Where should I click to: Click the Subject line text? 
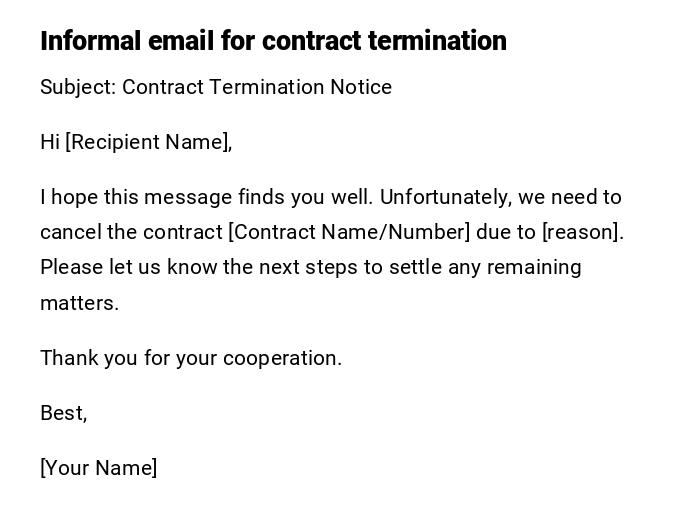215,87
